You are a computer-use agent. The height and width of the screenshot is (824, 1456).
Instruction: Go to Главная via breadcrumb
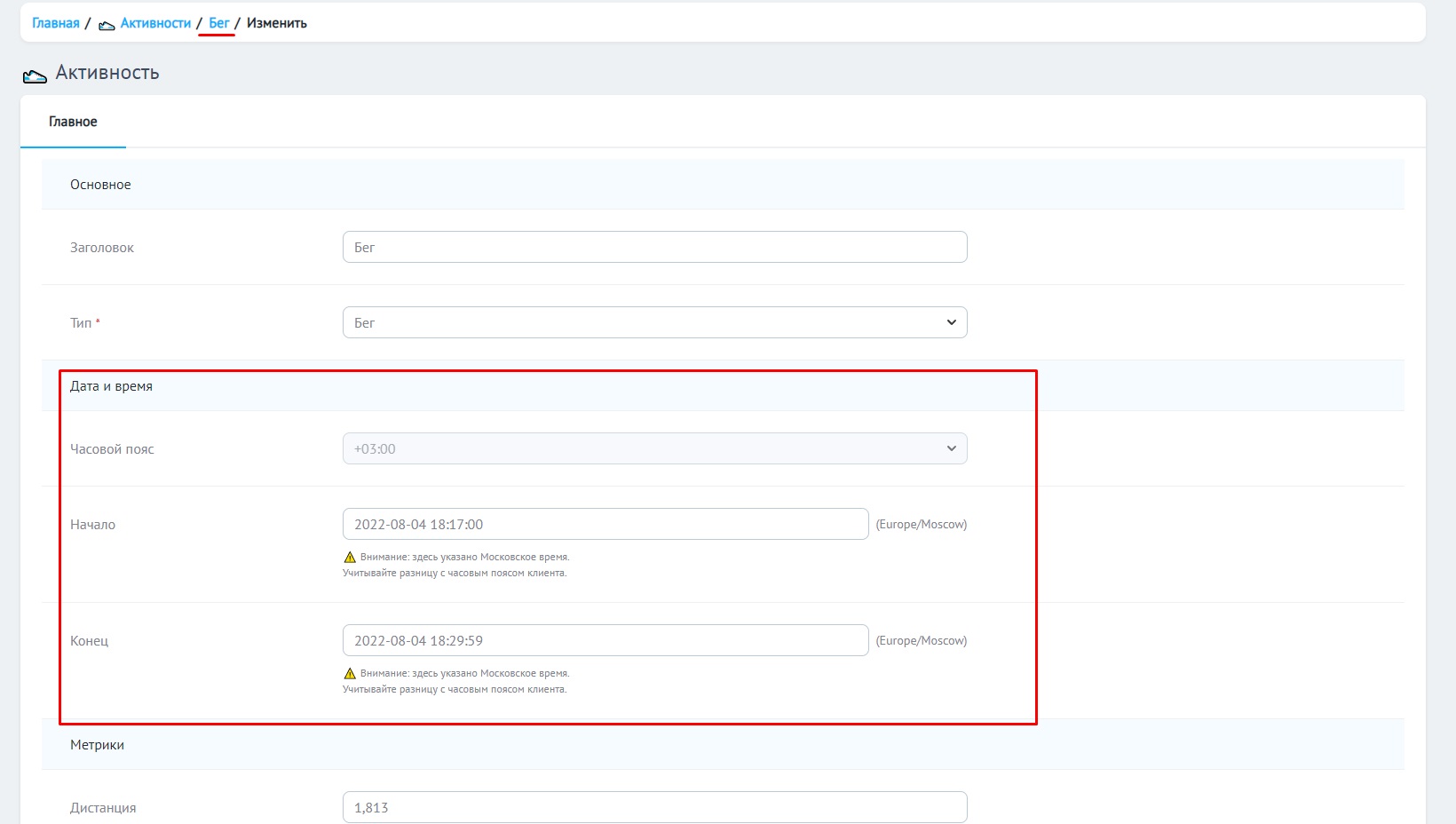(56, 23)
